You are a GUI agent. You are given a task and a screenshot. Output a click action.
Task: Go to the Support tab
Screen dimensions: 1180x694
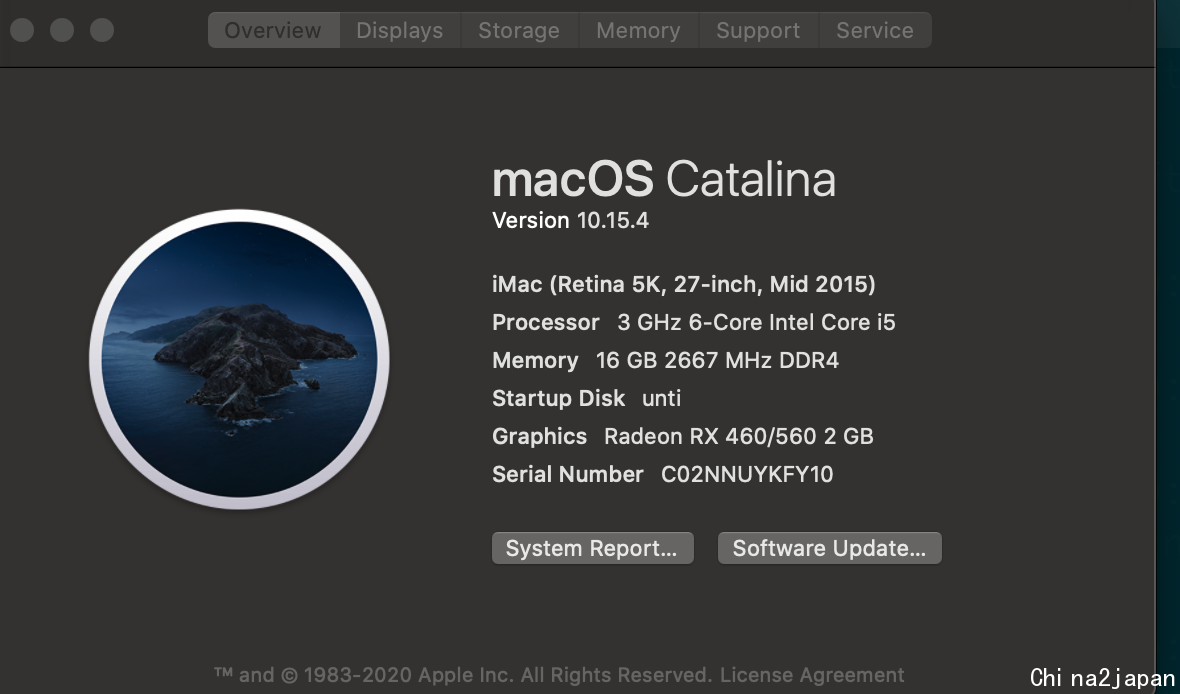(x=758, y=30)
